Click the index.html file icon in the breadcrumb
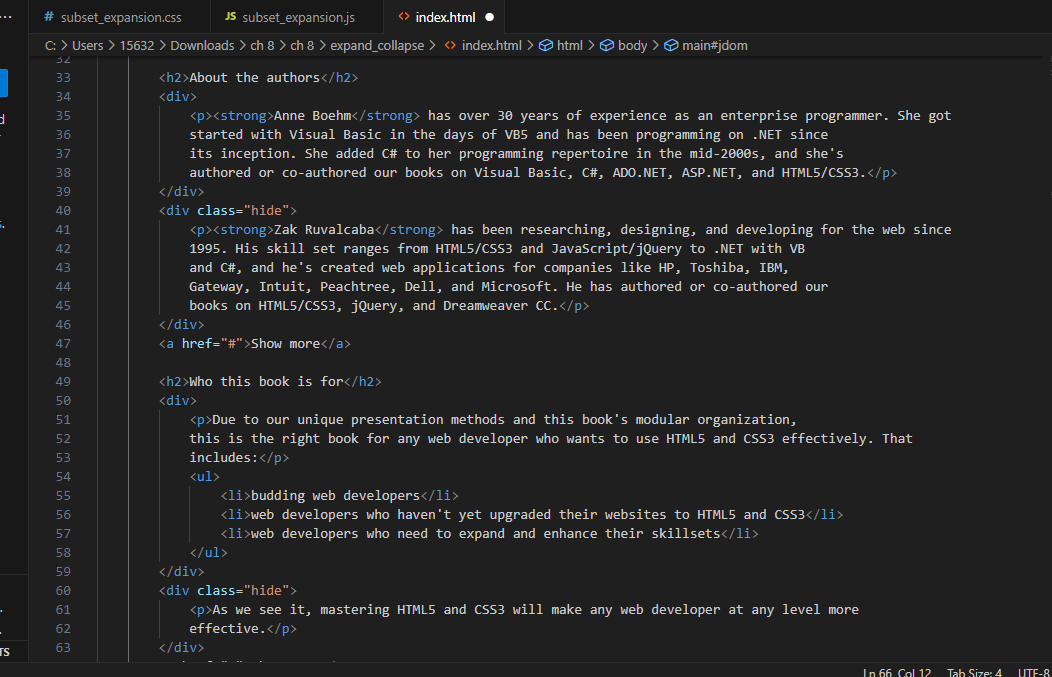This screenshot has height=677, width=1052. pos(451,45)
